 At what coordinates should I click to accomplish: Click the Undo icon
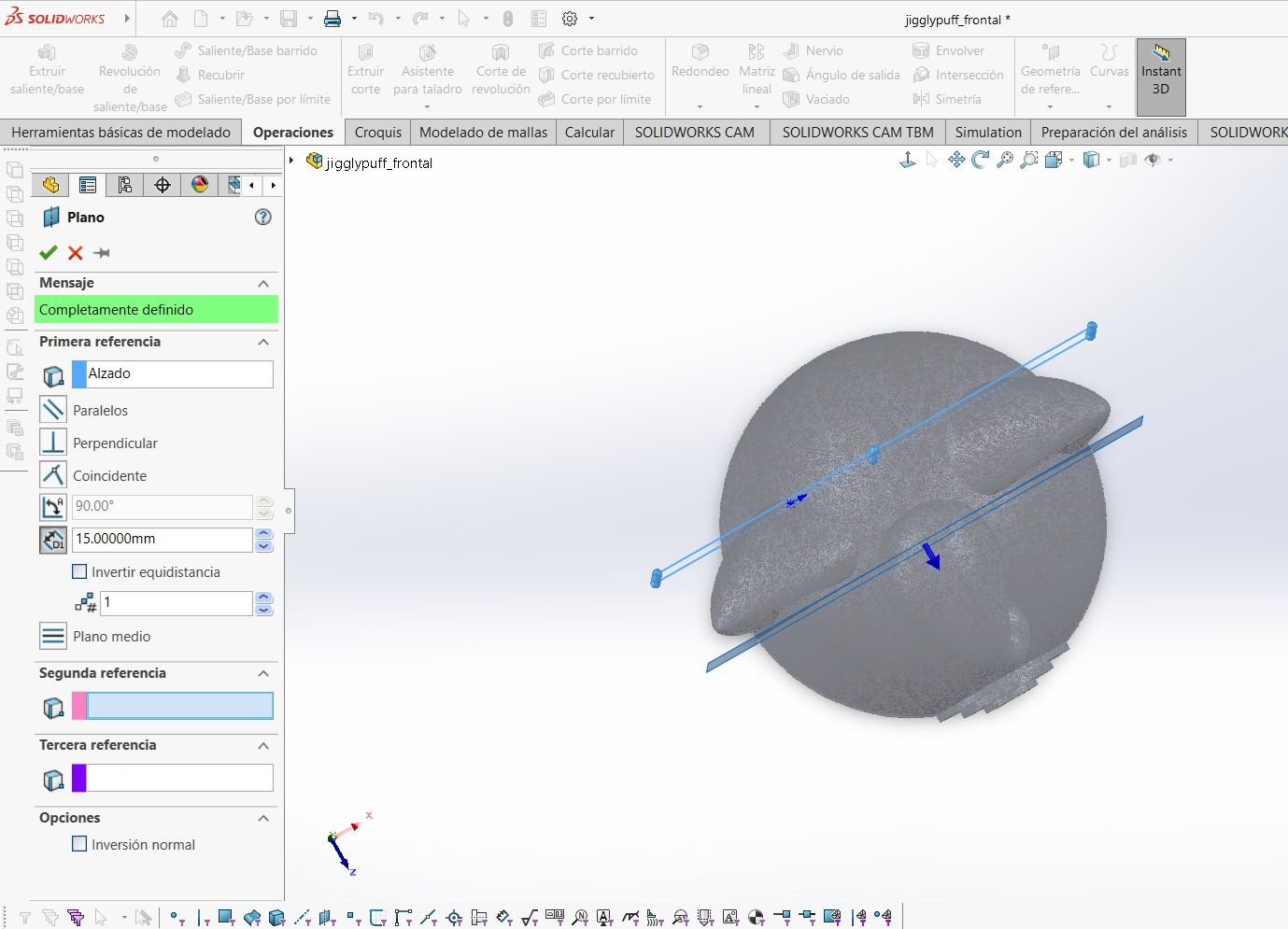(375, 19)
